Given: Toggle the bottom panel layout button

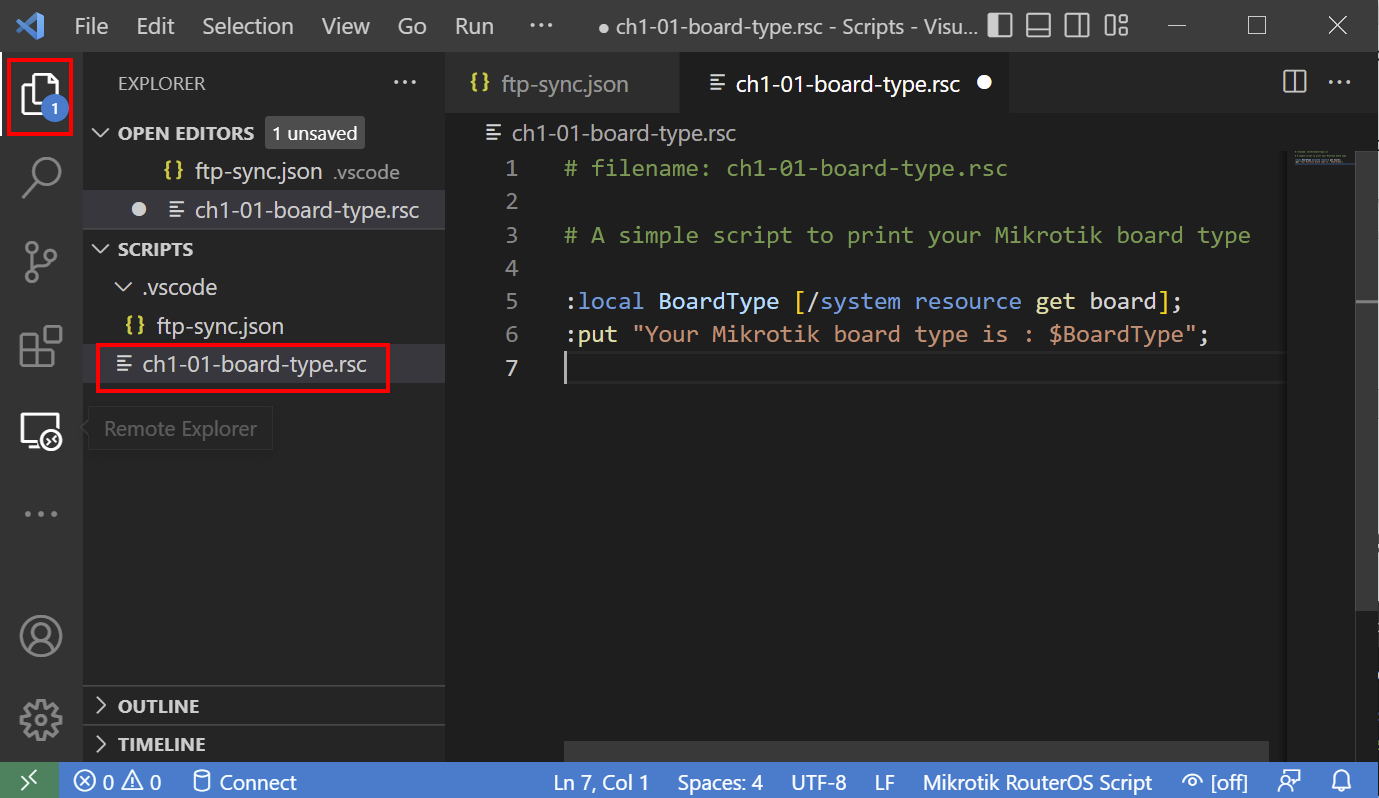Looking at the screenshot, I should [1038, 26].
